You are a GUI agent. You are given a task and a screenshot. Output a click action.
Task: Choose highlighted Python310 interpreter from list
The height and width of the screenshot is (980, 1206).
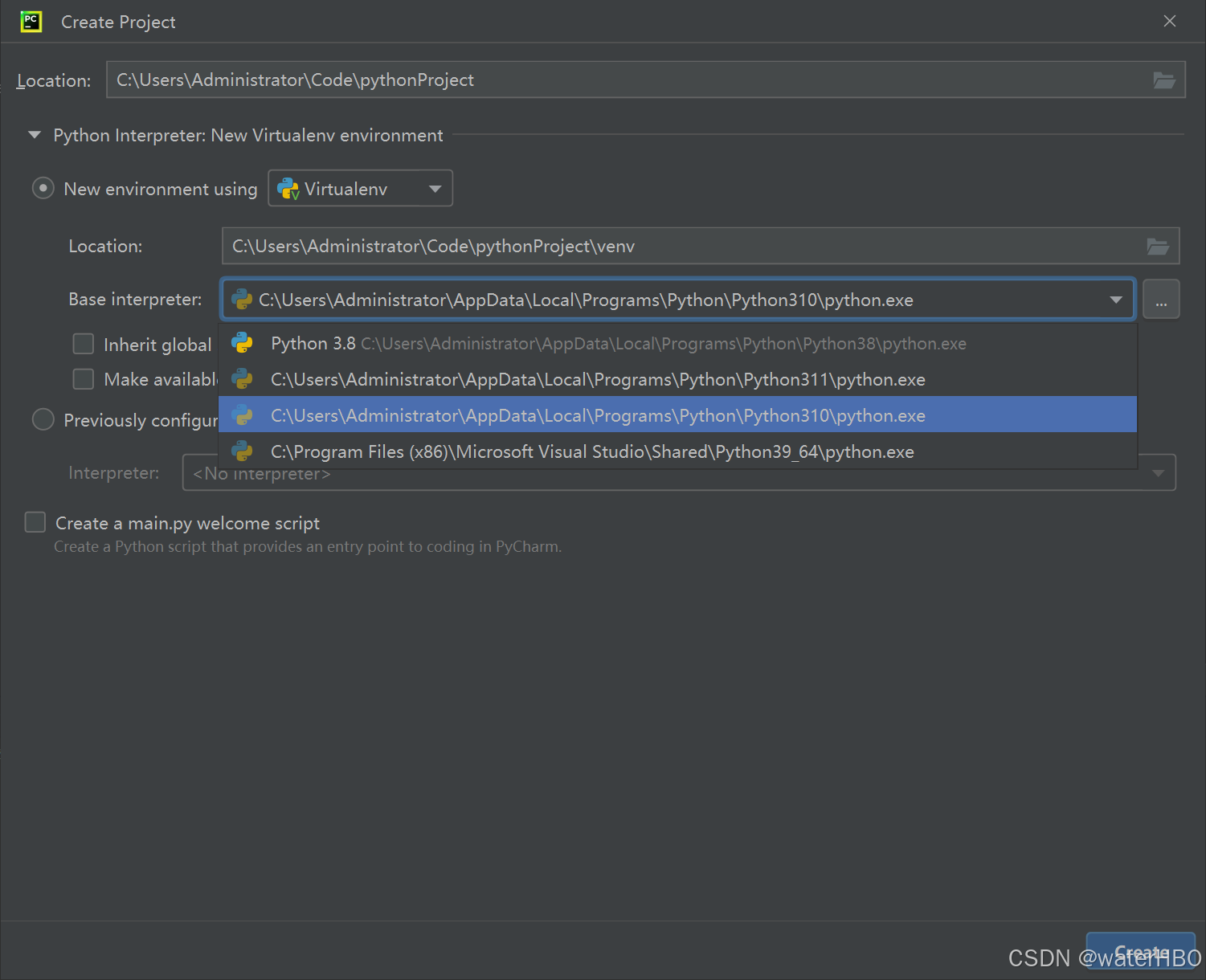[678, 414]
